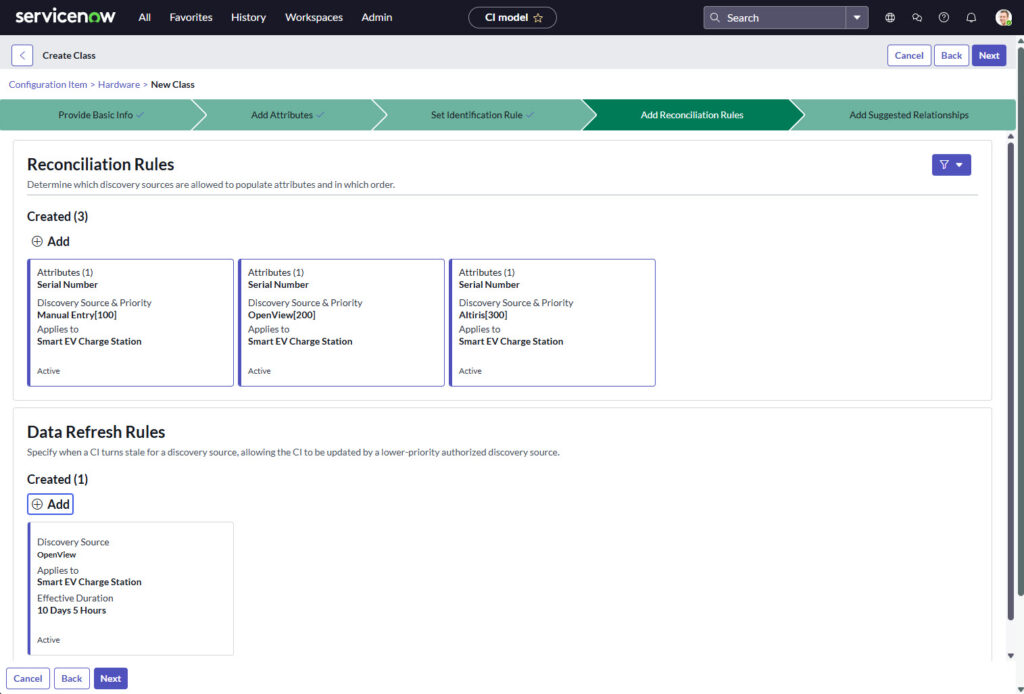Add a new Data Refresh Rule
Image resolution: width=1024 pixels, height=694 pixels.
tap(50, 504)
